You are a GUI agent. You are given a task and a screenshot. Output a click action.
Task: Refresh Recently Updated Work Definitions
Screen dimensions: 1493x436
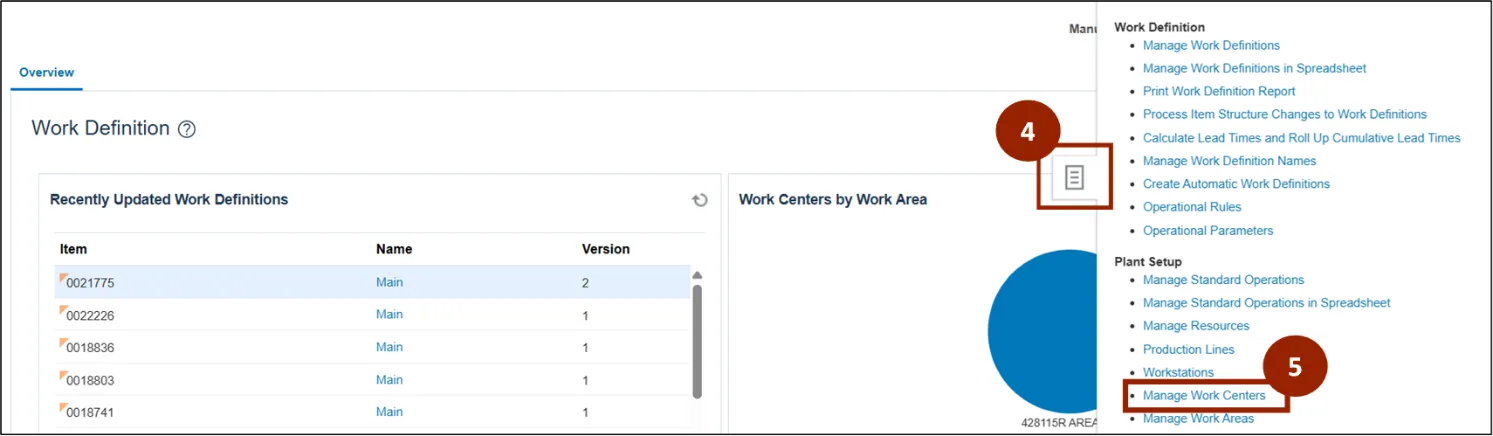pos(700,200)
